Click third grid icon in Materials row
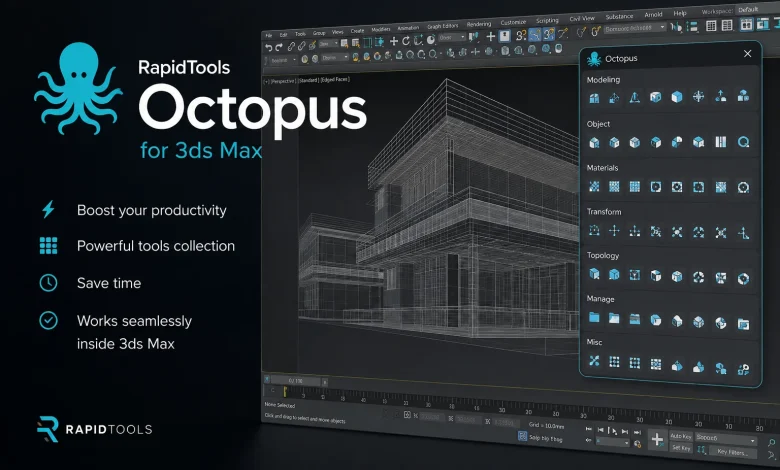The image size is (780, 470). pyautogui.click(x=635, y=187)
